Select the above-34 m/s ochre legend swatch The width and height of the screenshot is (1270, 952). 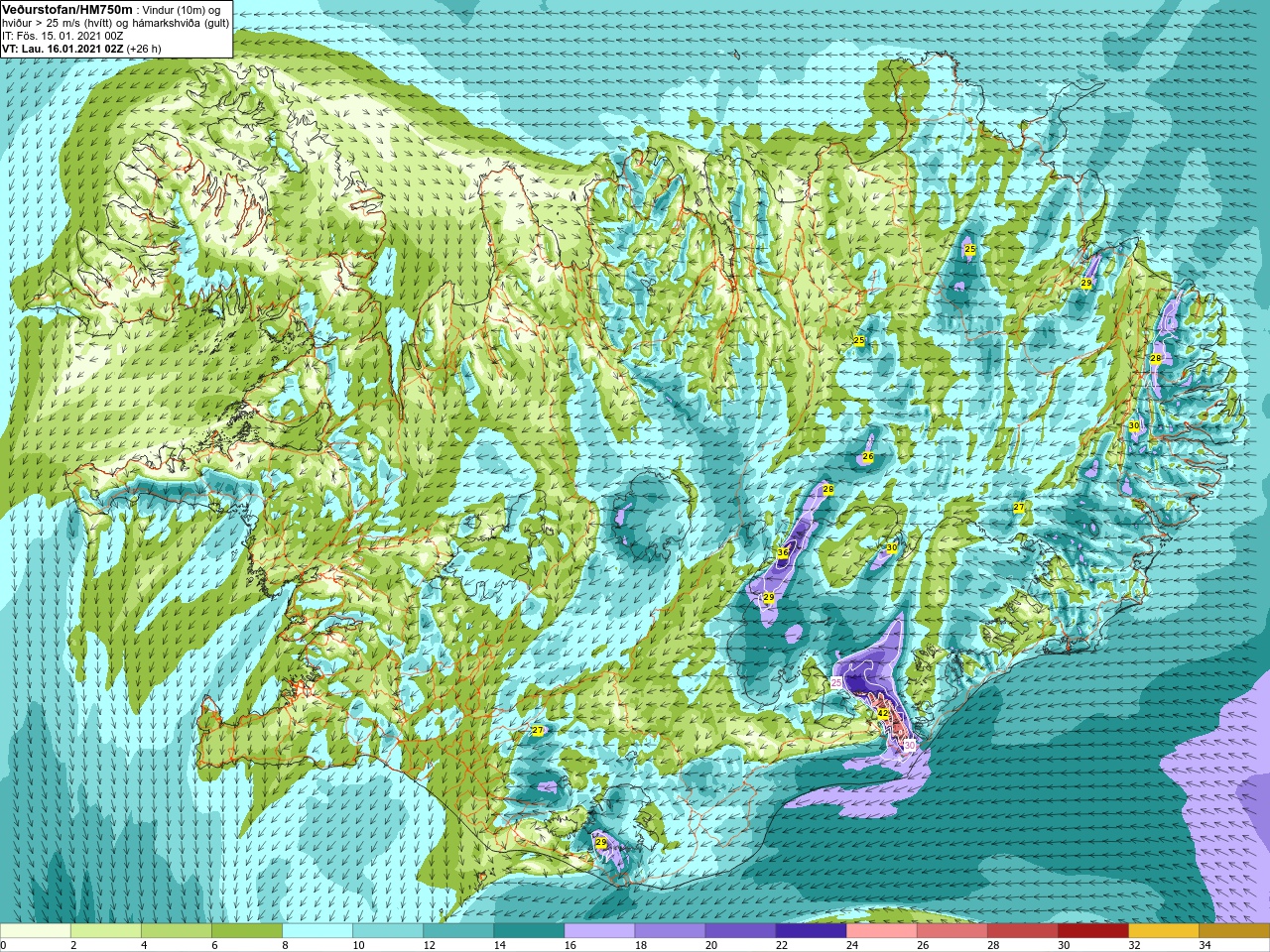(1234, 931)
